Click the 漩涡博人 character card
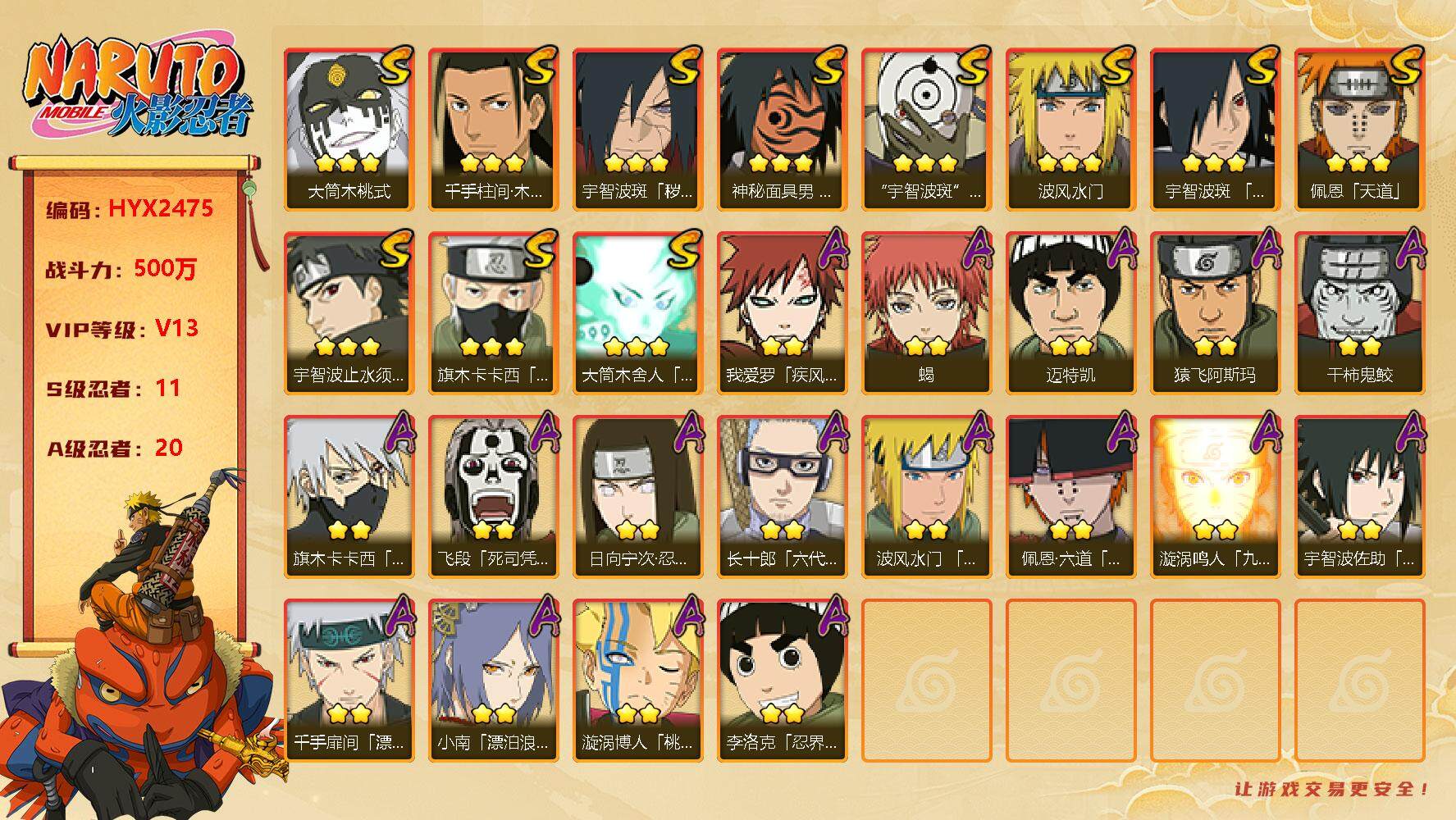 click(x=637, y=681)
